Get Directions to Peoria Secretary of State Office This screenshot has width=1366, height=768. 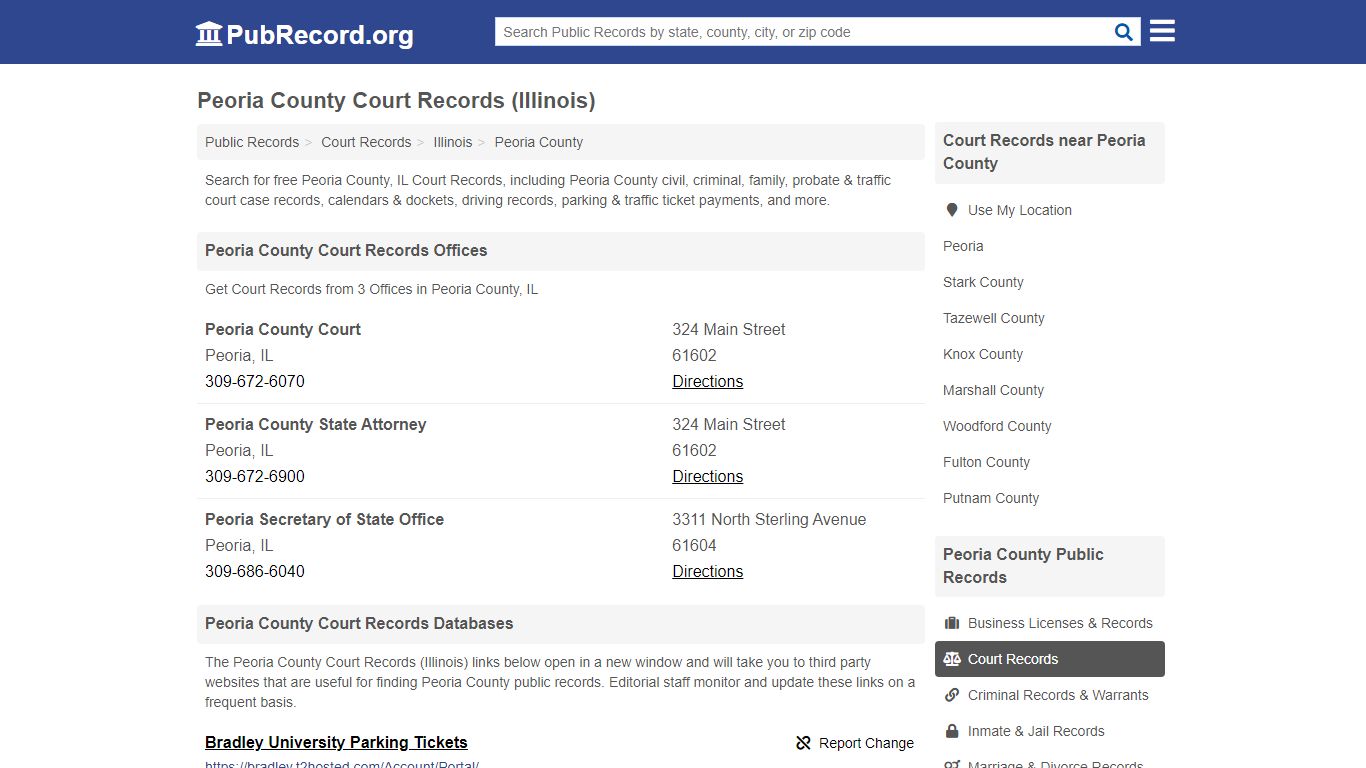(707, 571)
